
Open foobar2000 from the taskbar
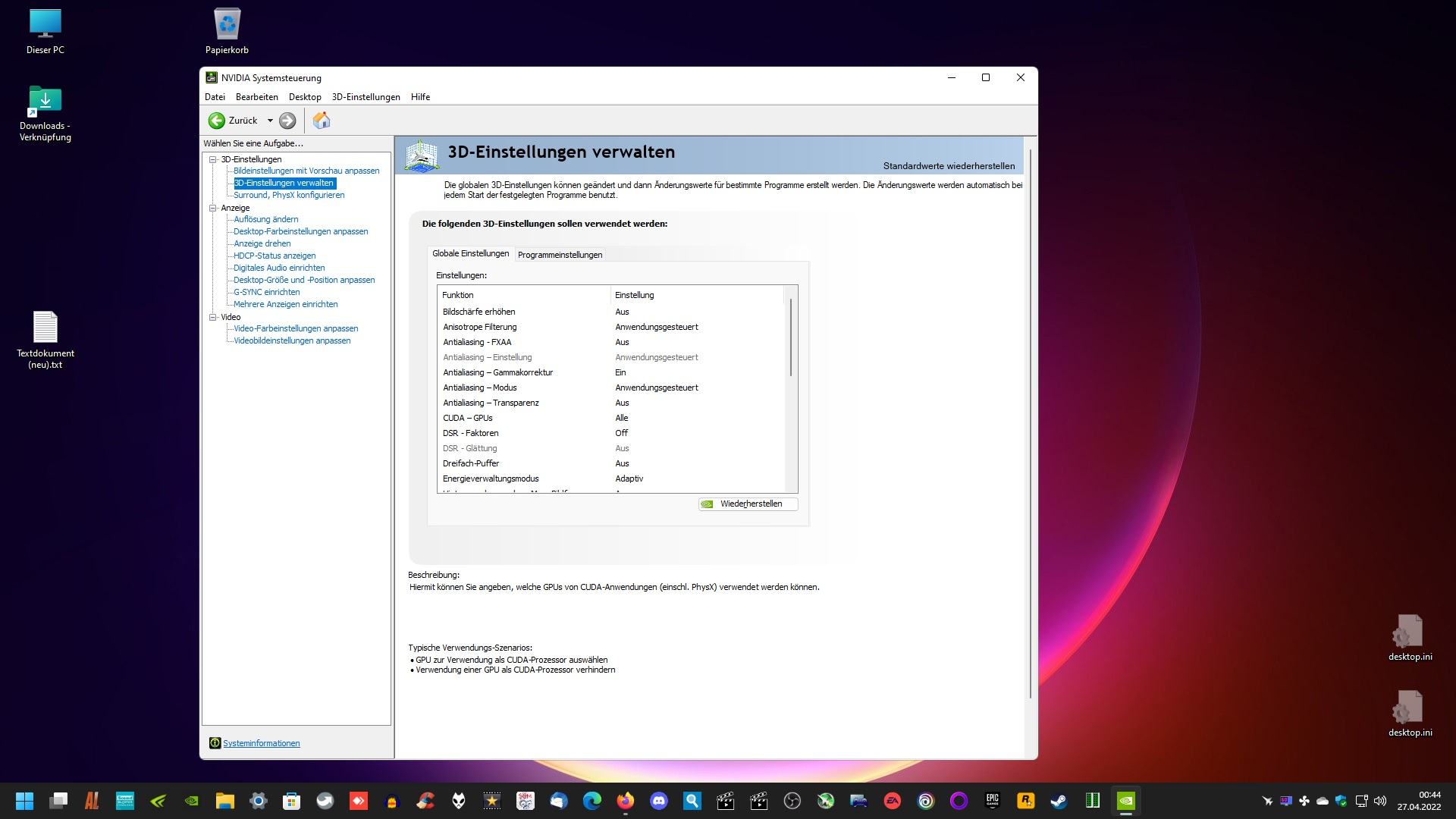pyautogui.click(x=459, y=801)
